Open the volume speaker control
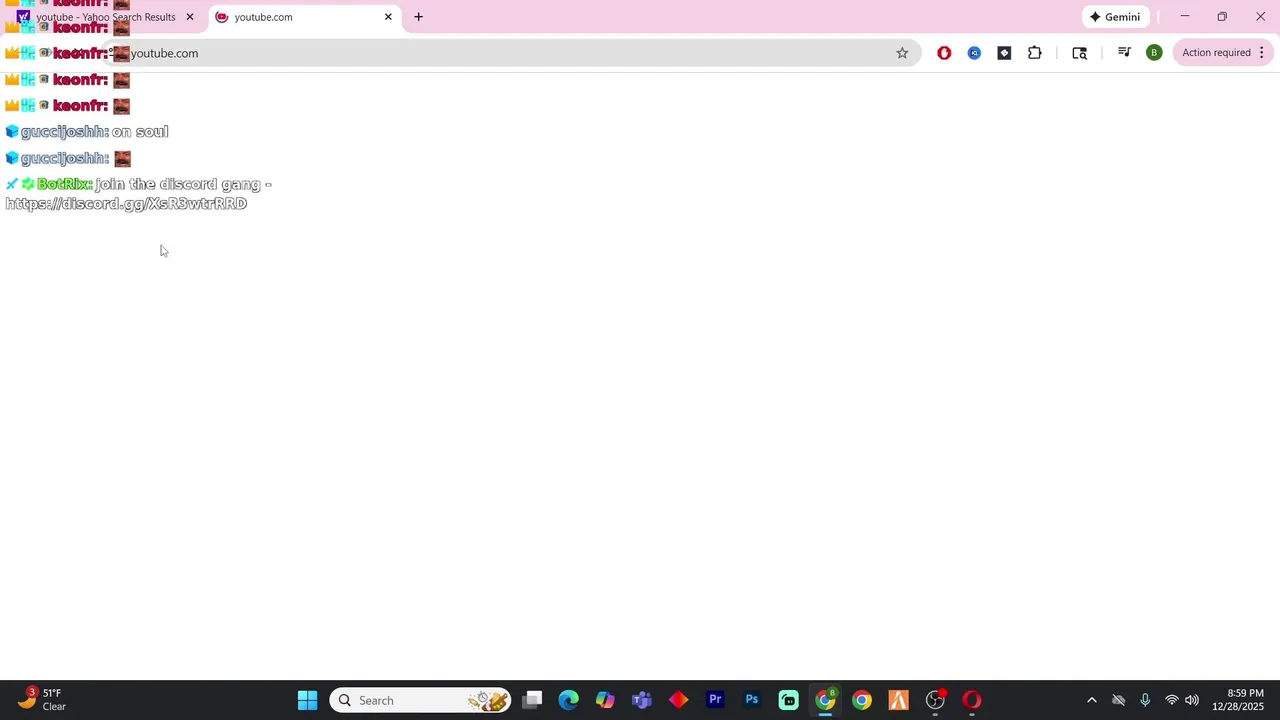 pyautogui.click(x=1191, y=700)
